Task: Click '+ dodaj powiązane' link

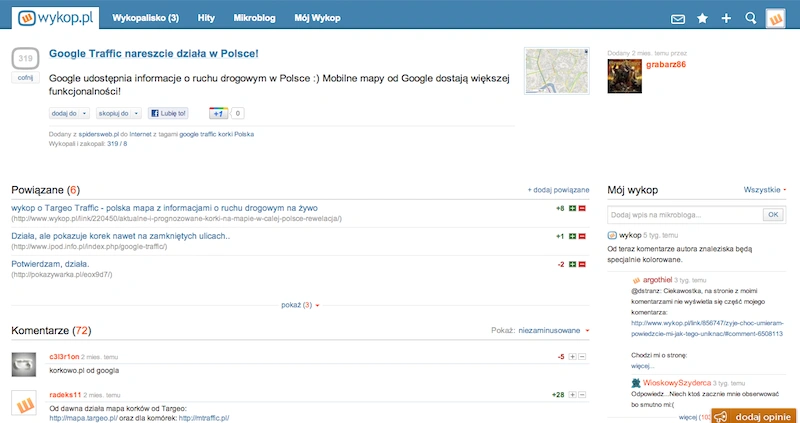Action: [559, 190]
